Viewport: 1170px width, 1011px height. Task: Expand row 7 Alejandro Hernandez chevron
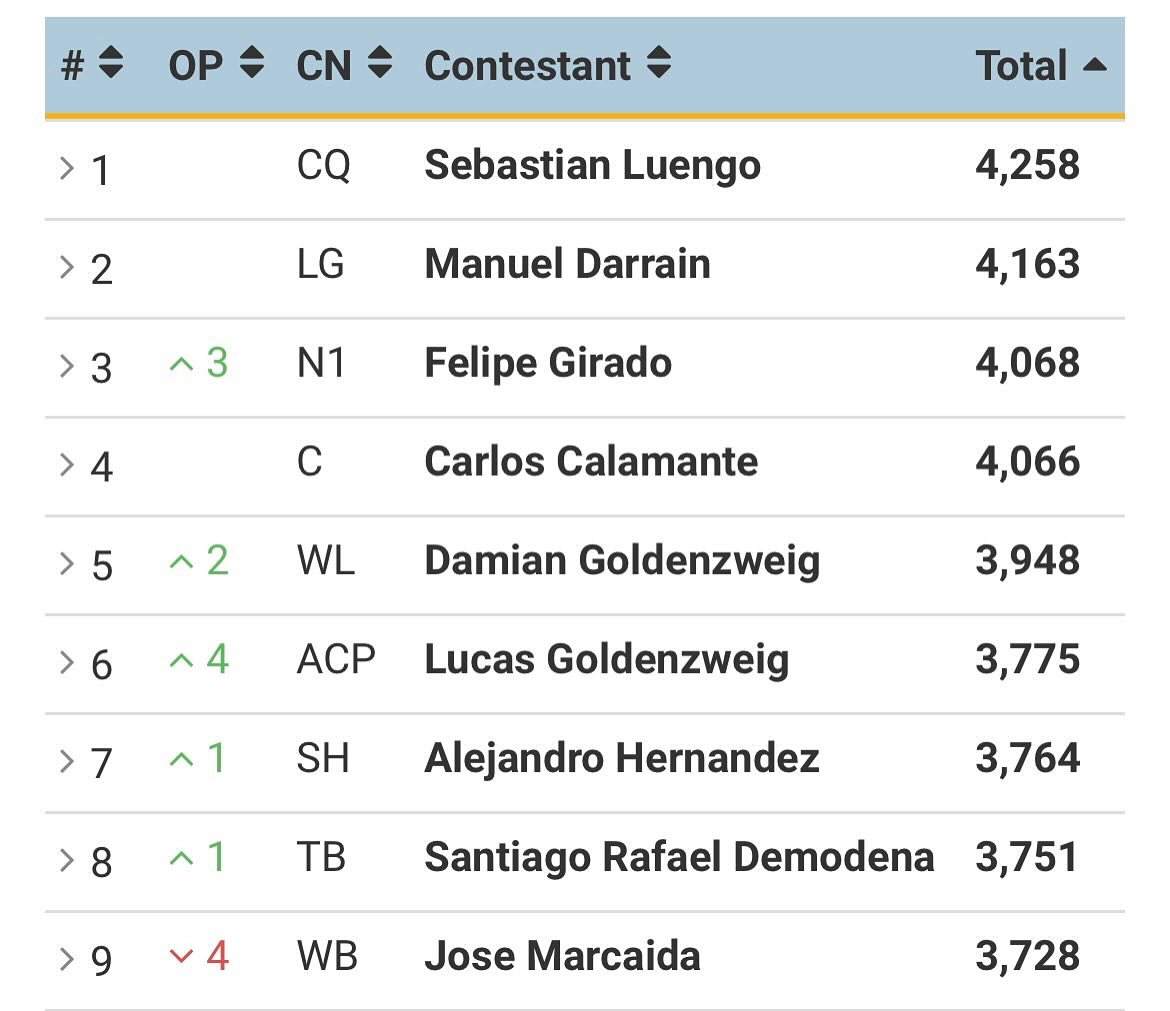click(66, 761)
